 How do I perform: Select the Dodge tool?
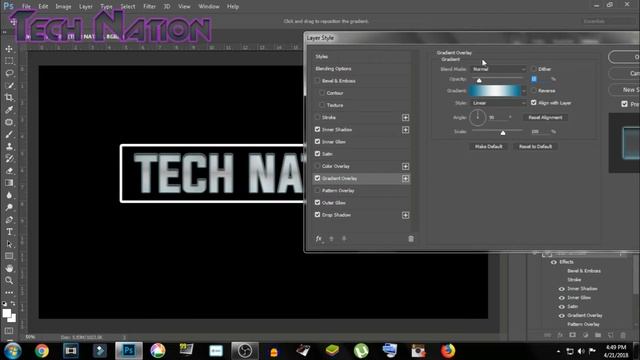[9, 207]
